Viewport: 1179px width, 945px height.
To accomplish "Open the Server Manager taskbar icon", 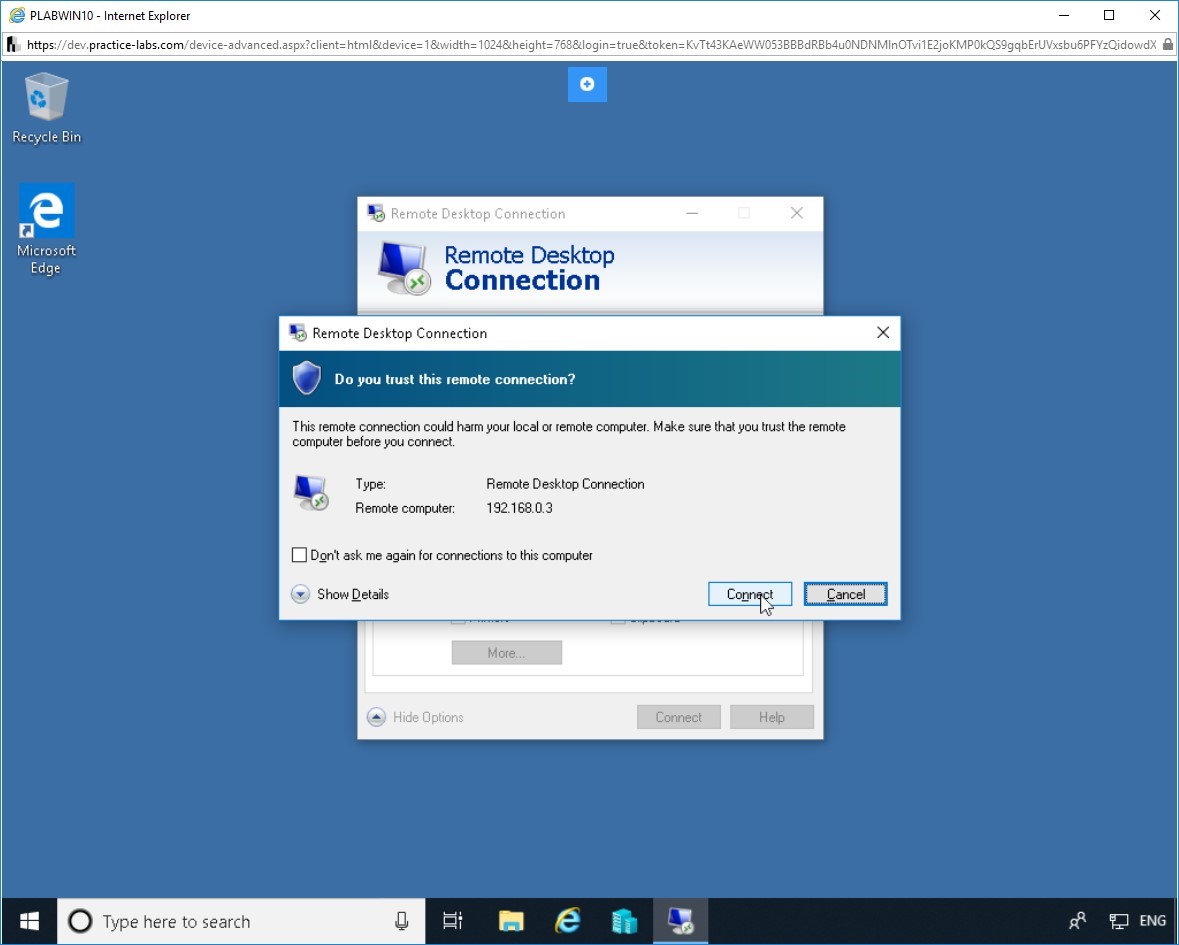I will click(624, 921).
